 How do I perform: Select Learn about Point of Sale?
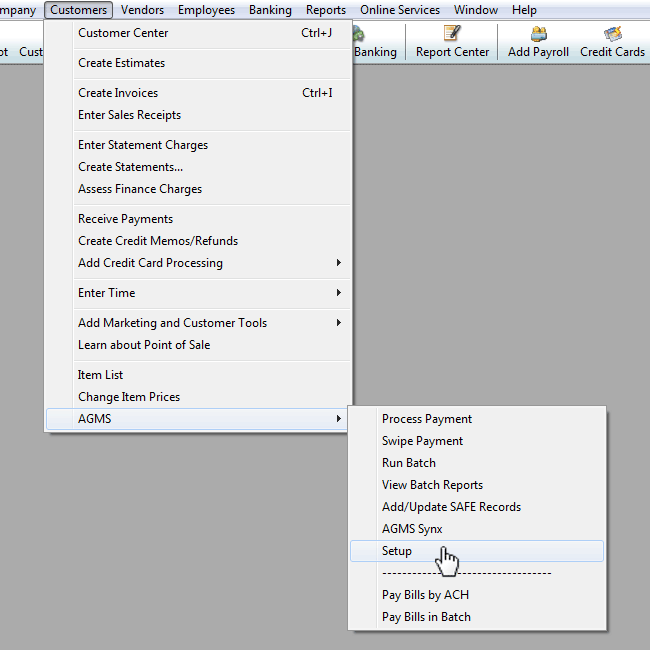tap(199, 345)
